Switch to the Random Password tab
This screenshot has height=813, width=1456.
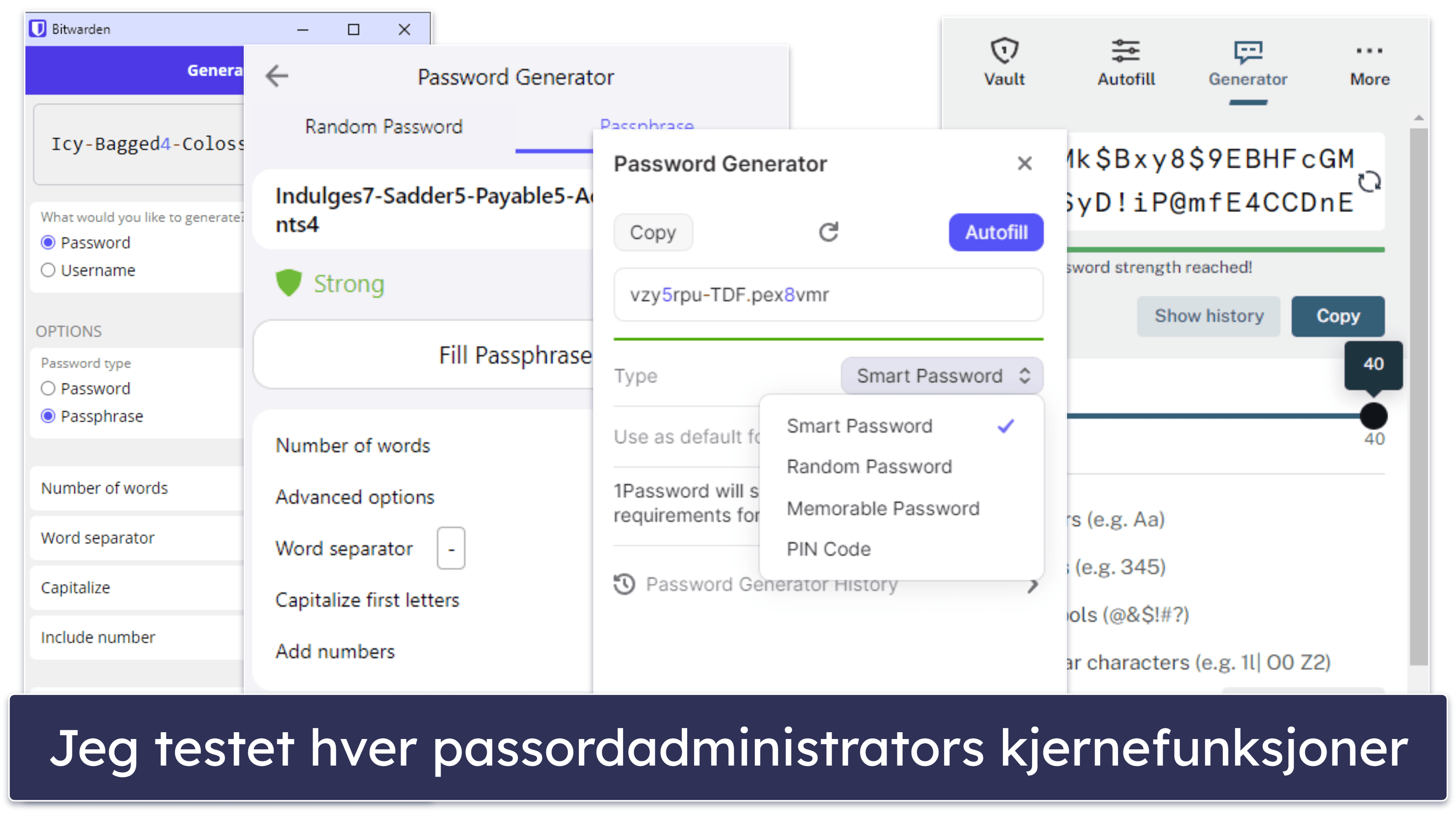click(383, 127)
